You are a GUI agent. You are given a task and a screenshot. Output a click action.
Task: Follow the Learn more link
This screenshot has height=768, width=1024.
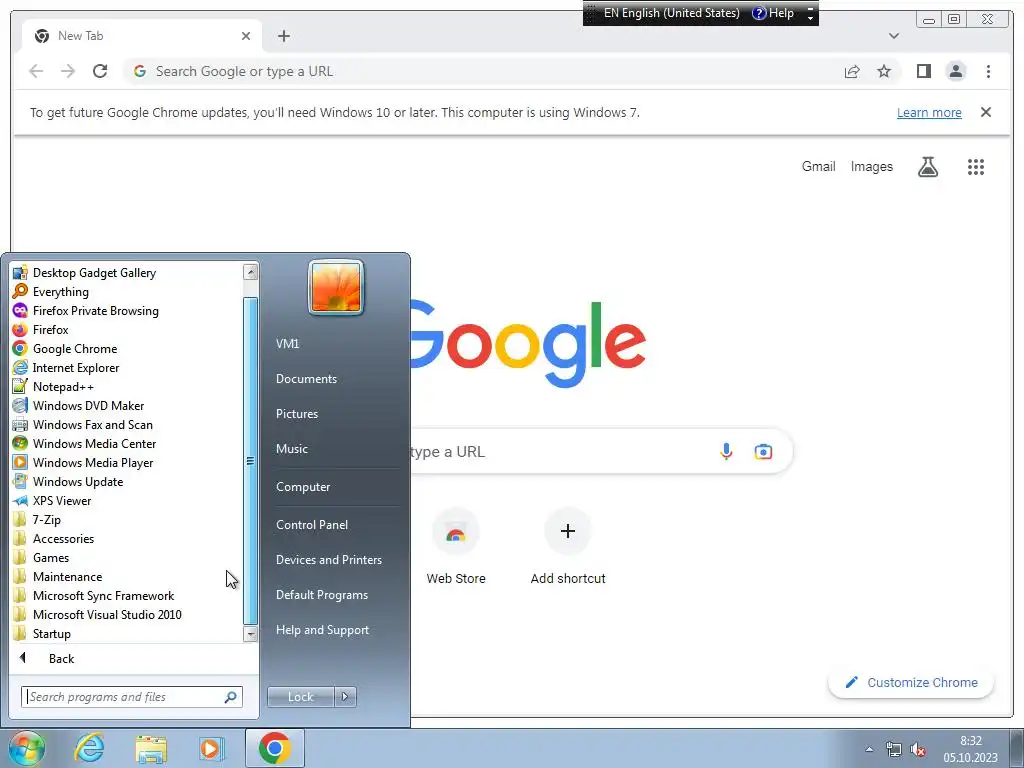point(929,112)
